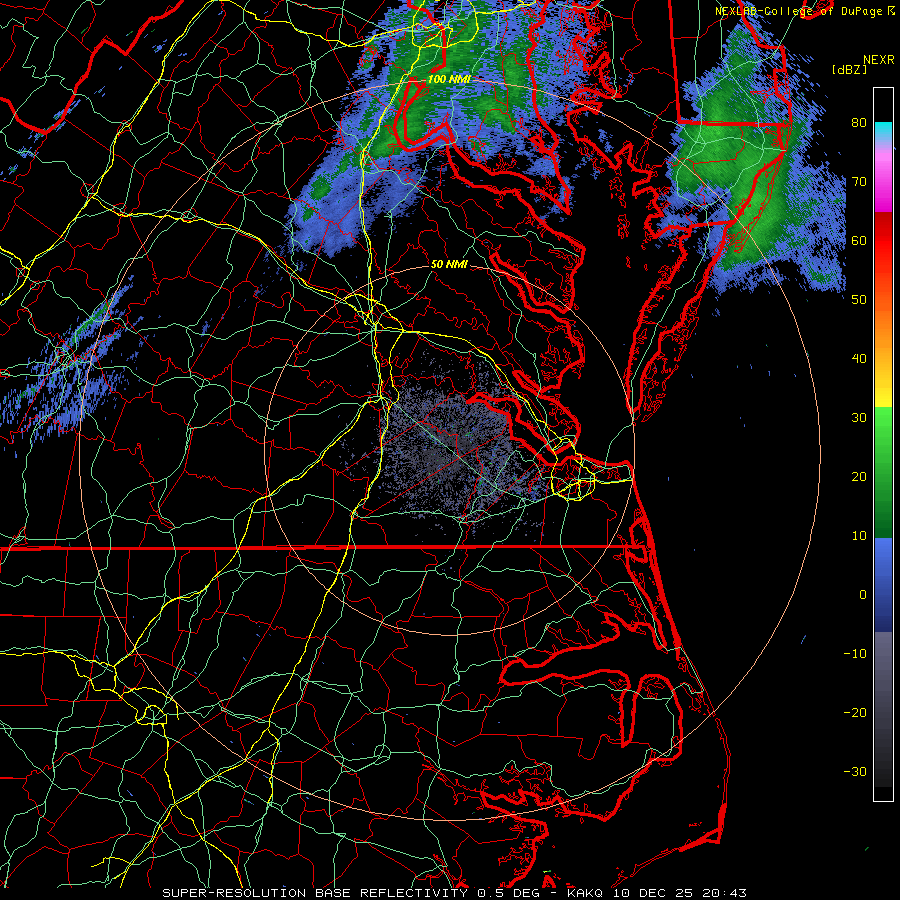Click SUPER-RESOLUTION BASE REFLECTIVITY caption text
900x900 pixels.
[315, 893]
